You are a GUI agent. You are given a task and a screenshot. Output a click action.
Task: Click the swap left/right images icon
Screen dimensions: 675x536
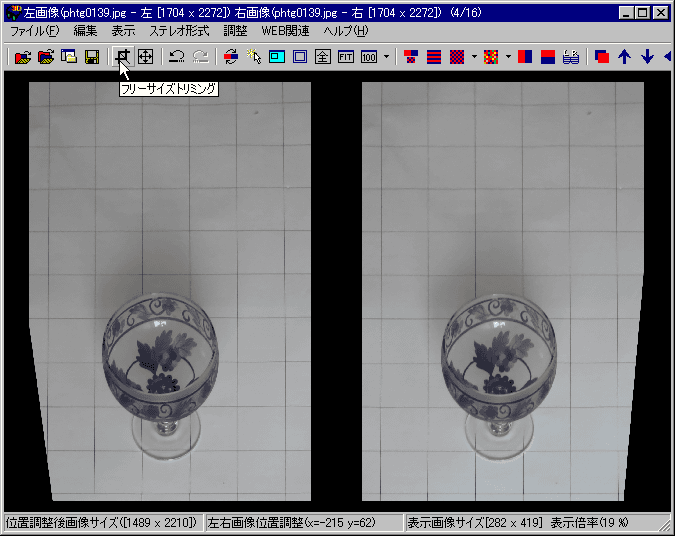click(x=231, y=57)
